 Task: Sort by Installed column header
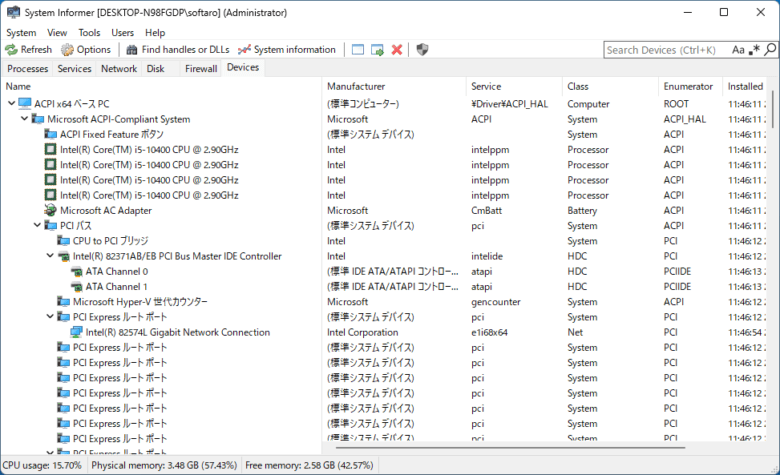(746, 86)
